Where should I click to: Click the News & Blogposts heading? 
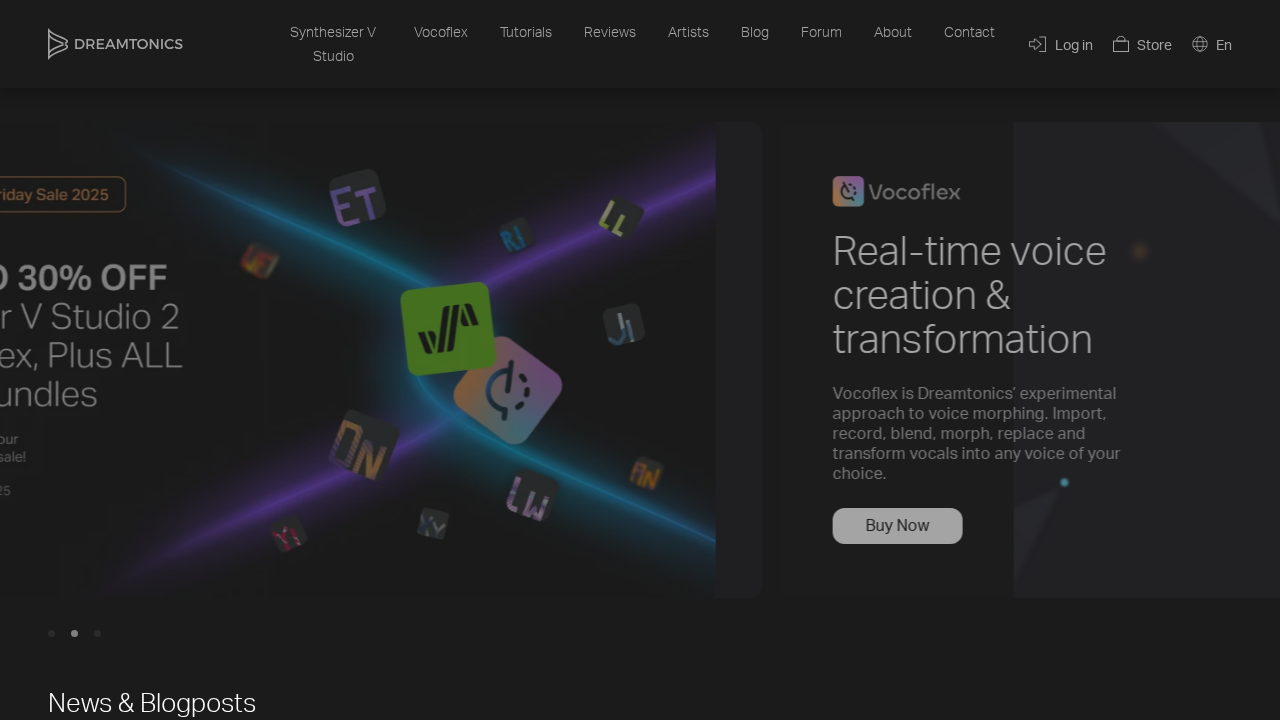[x=152, y=703]
